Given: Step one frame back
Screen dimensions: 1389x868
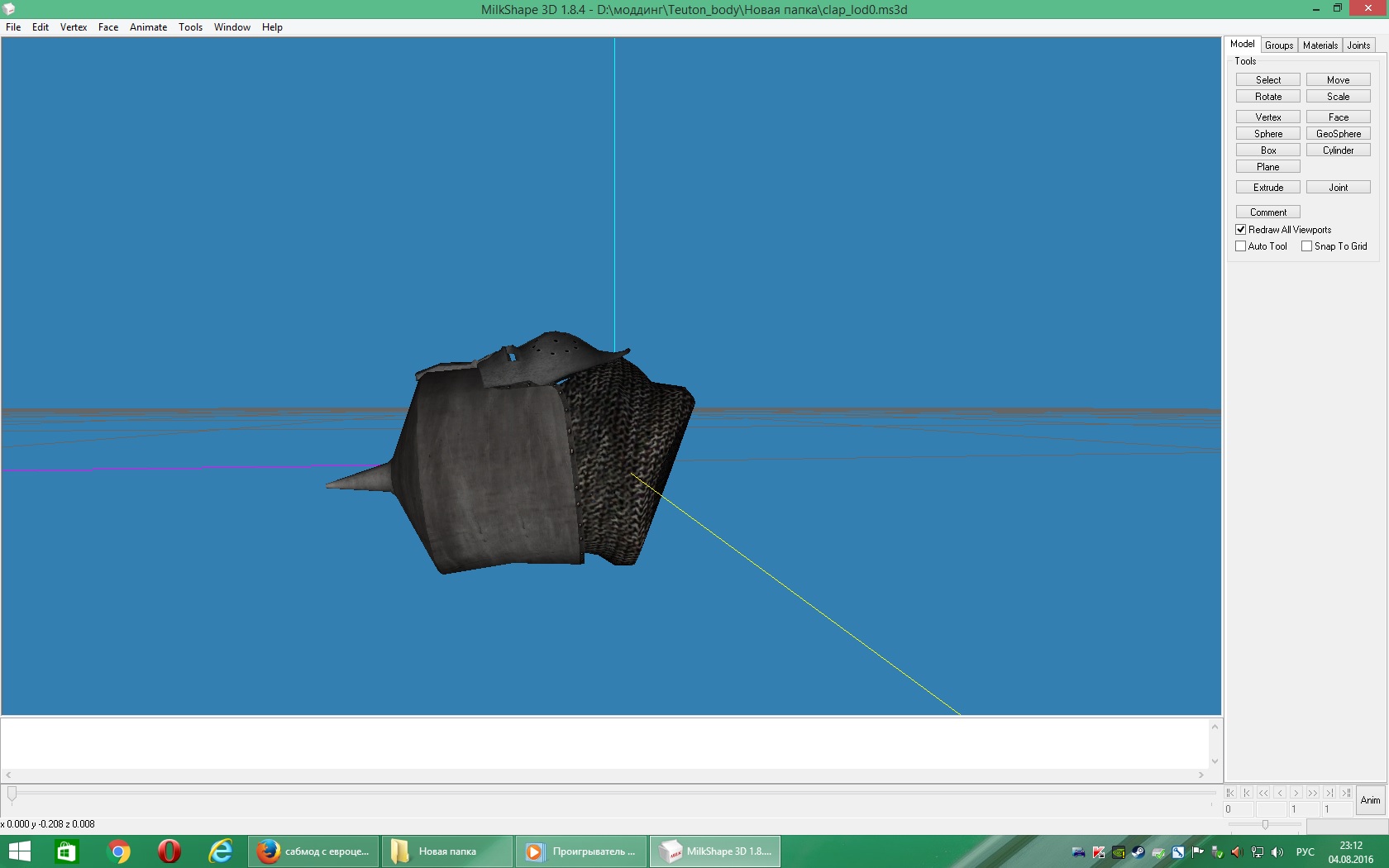Looking at the screenshot, I should point(1280,793).
